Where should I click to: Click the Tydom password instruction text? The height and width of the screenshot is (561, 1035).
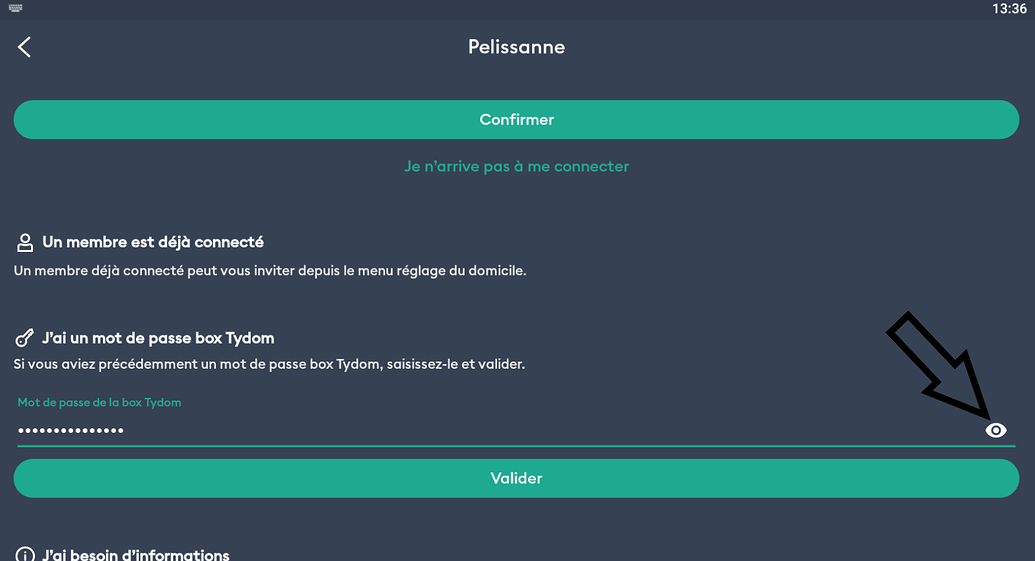(269, 364)
